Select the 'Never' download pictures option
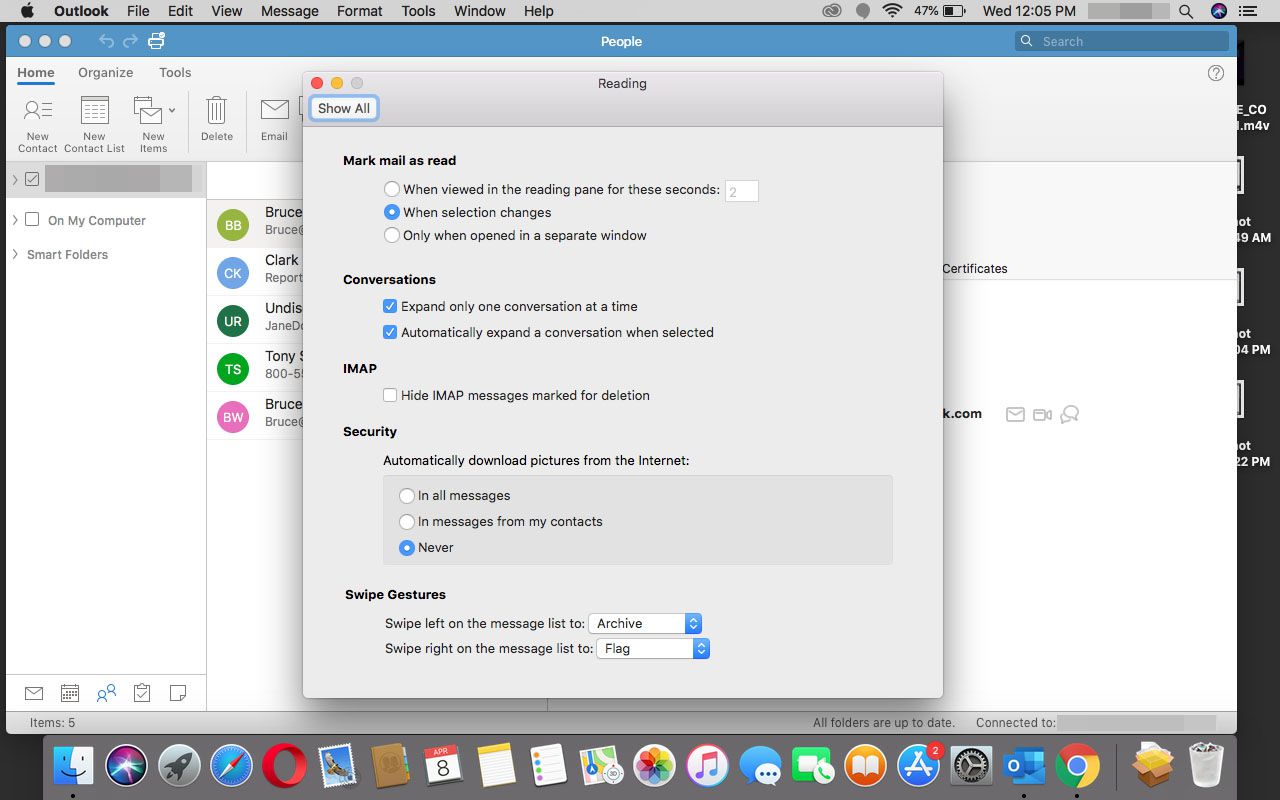 [406, 547]
